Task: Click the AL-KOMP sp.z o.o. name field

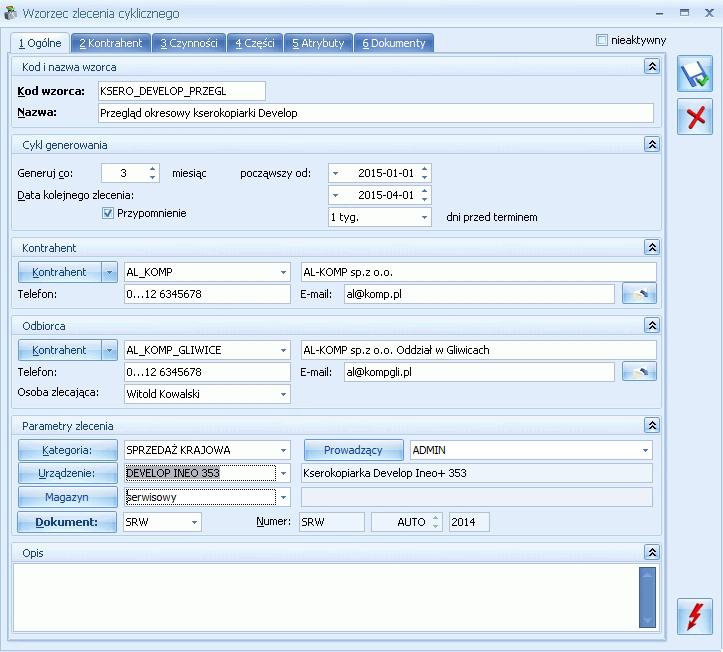Action: coord(479,272)
